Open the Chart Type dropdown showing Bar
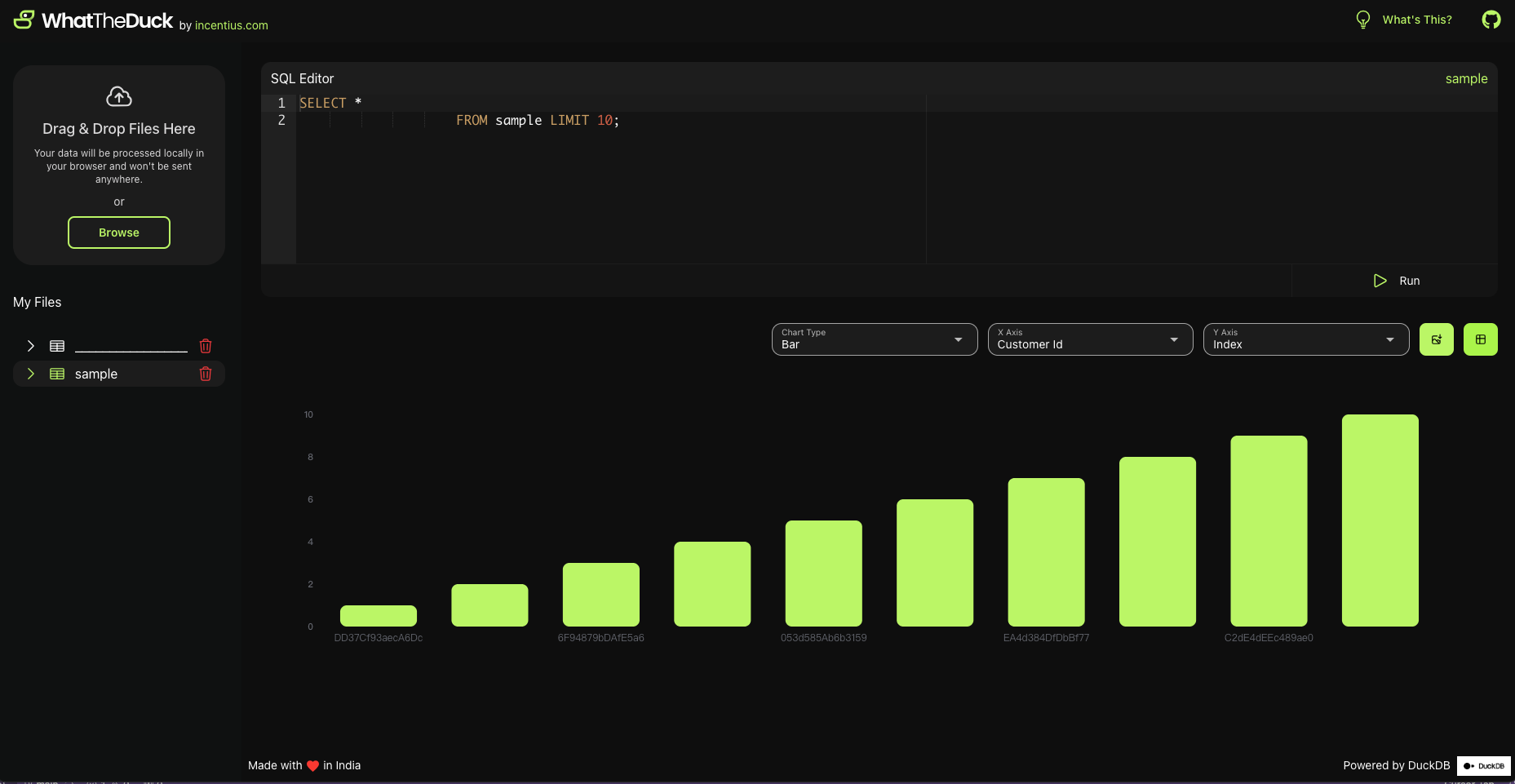The height and width of the screenshot is (784, 1515). click(x=875, y=339)
